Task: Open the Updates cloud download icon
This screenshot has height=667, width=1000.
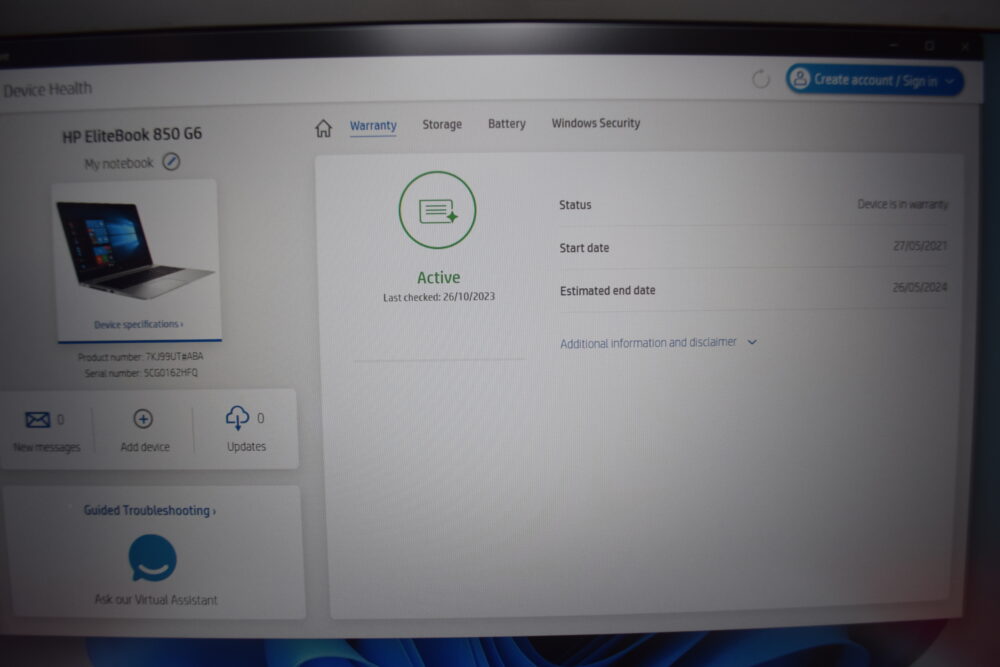Action: click(x=237, y=418)
